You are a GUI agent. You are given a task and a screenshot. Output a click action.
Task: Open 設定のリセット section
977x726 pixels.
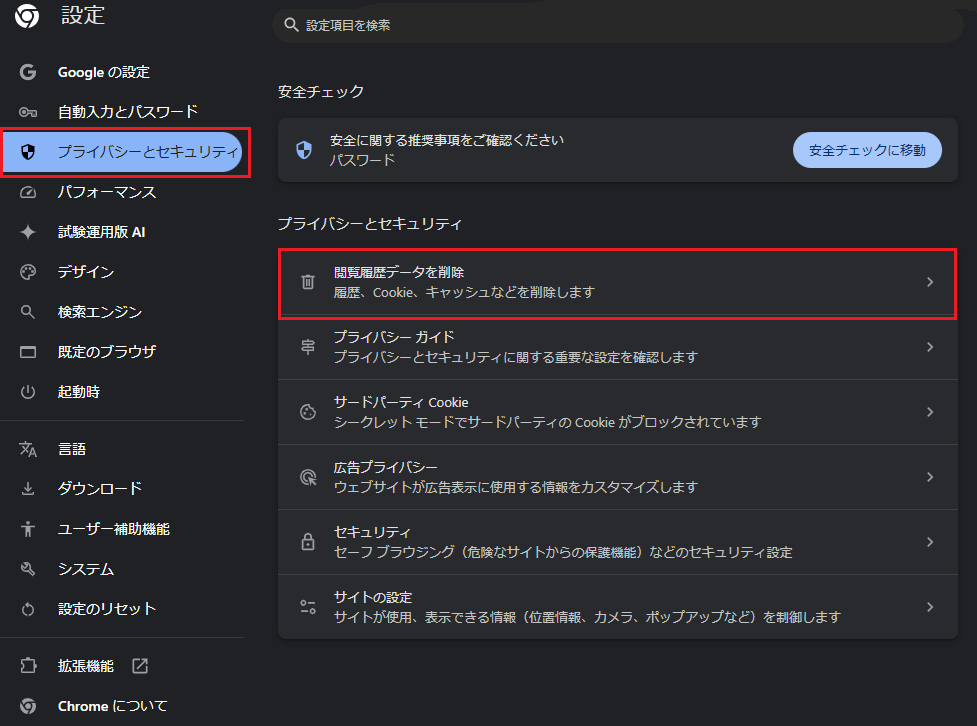coord(107,609)
